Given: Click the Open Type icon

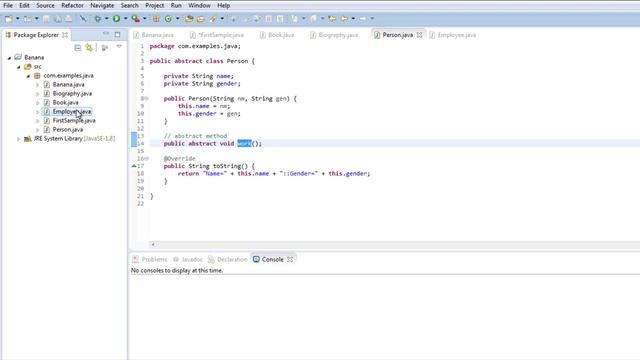Looking at the screenshot, I should [x=189, y=19].
